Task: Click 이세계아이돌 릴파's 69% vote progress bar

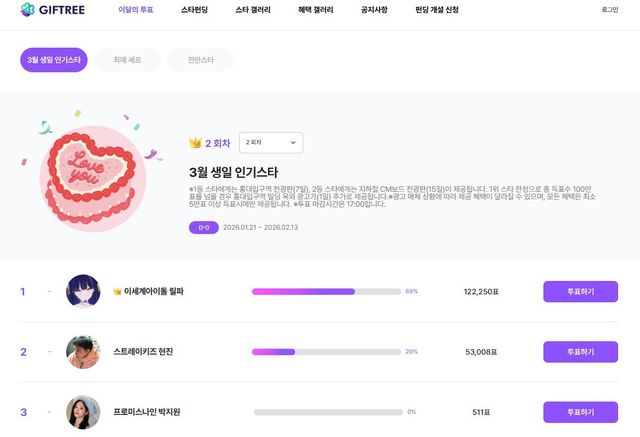Action: click(326, 291)
